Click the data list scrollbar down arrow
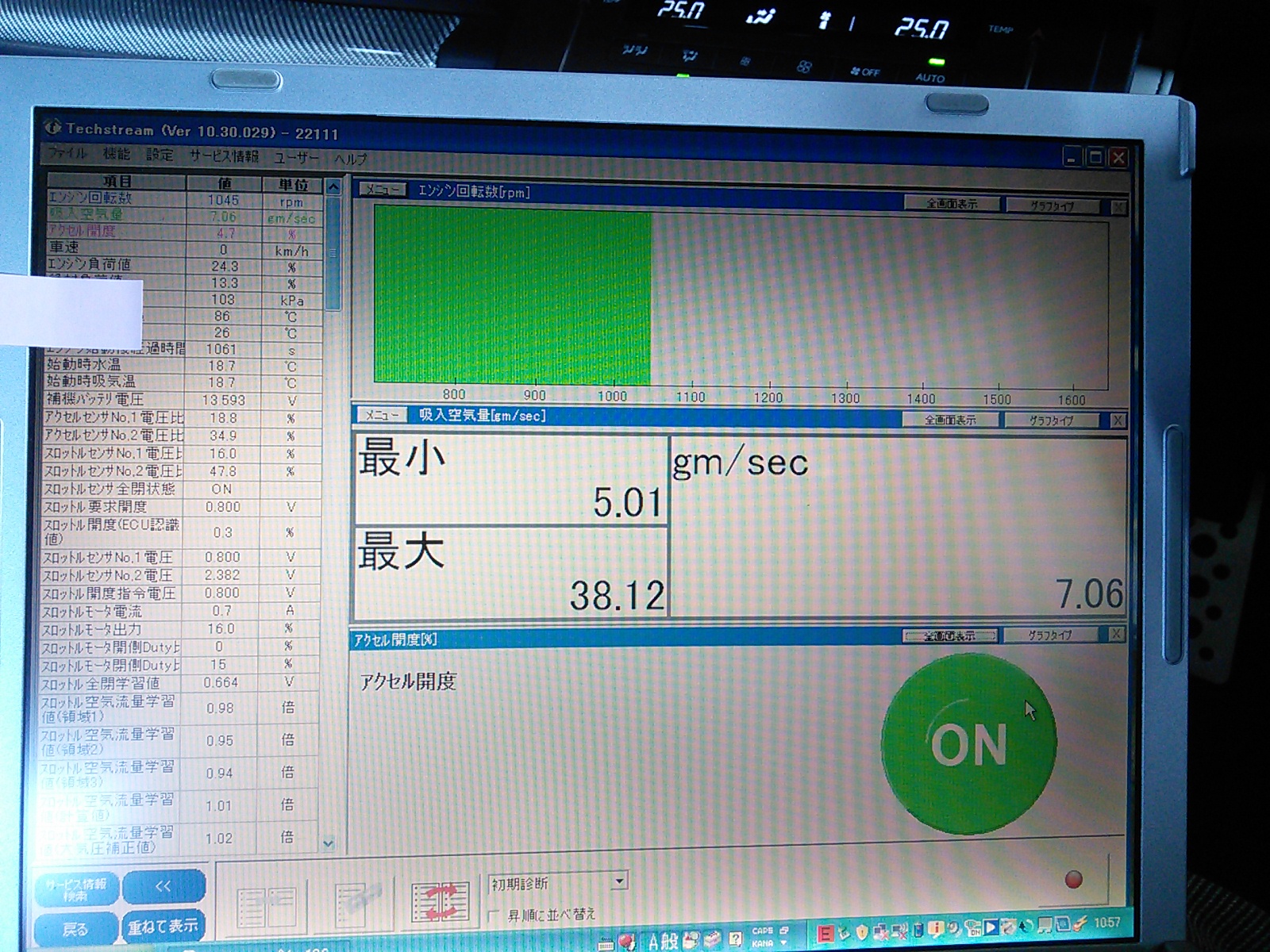 328,843
